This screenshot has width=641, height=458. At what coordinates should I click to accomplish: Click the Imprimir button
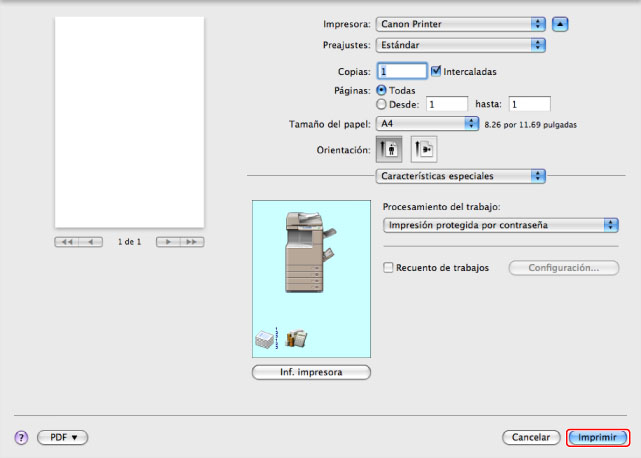[597, 438]
